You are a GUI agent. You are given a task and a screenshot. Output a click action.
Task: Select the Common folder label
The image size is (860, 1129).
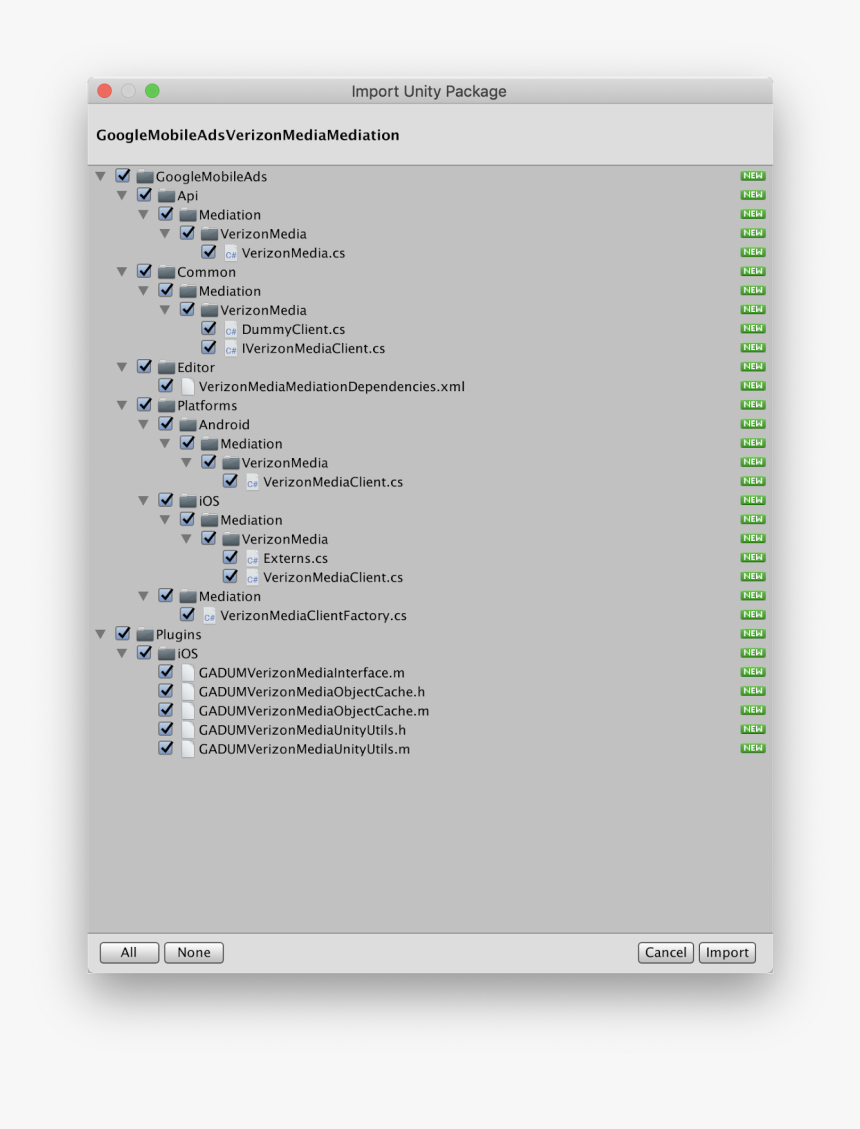click(x=207, y=272)
